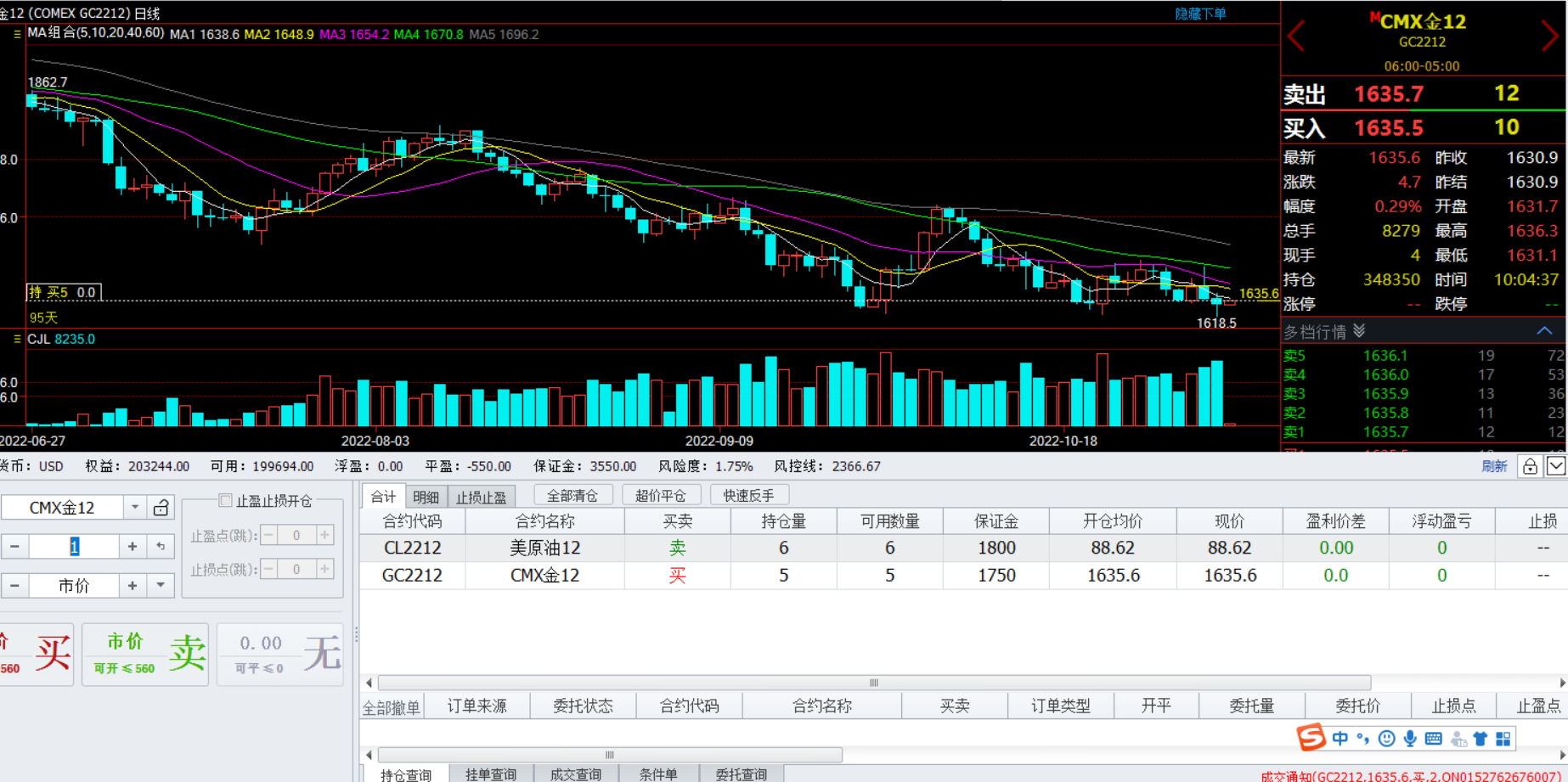The height and width of the screenshot is (782, 1568).
Task: Click the Sogou voice input microphone
Action: (1410, 739)
